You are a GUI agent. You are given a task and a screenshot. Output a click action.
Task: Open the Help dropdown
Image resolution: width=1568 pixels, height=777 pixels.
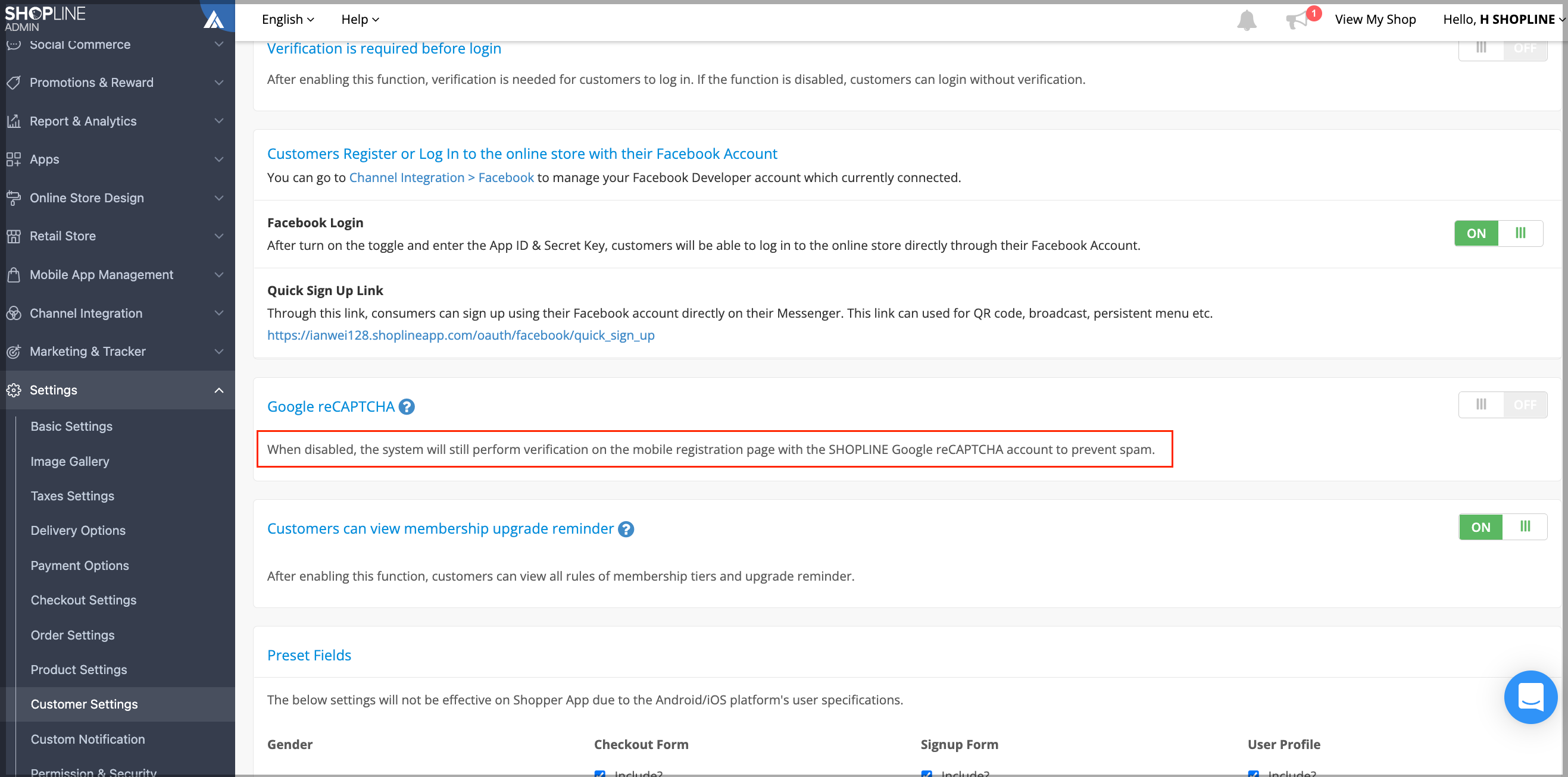click(x=360, y=20)
